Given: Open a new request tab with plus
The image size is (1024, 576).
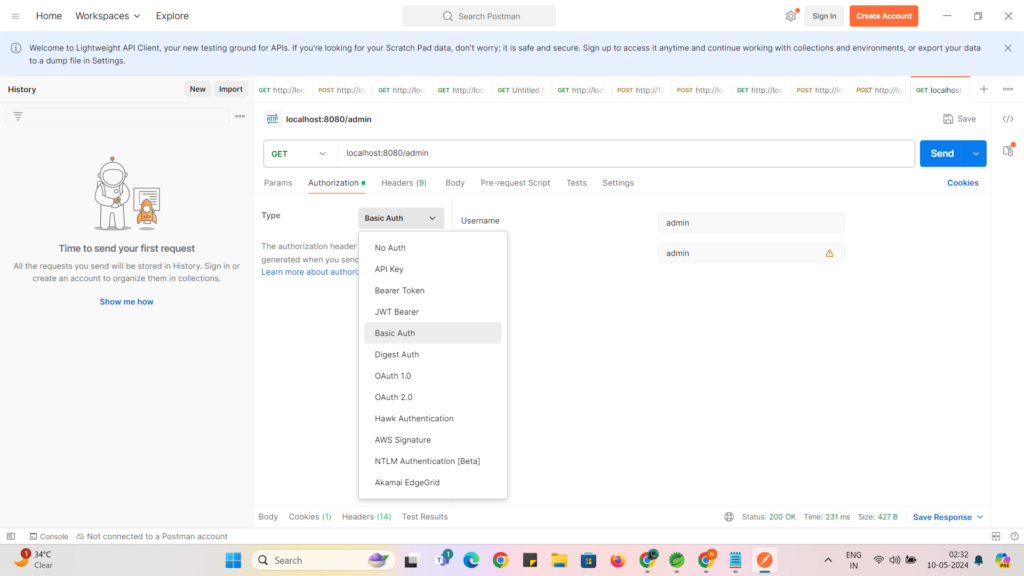Looking at the screenshot, I should point(984,89).
